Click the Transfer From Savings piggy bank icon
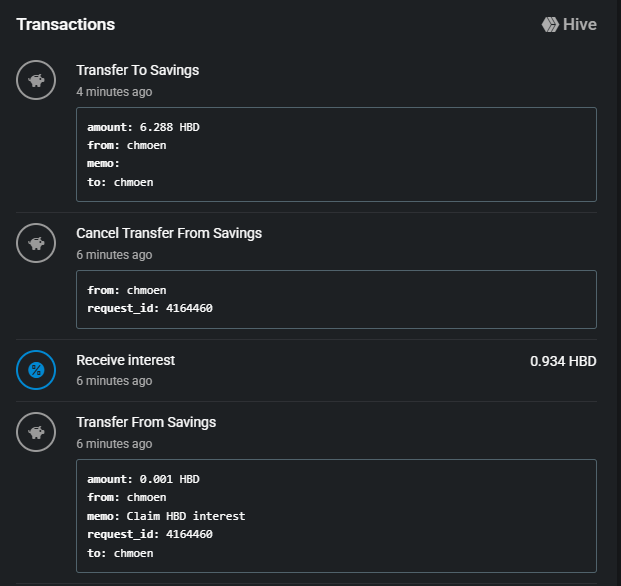The height and width of the screenshot is (586, 621). pos(36,432)
